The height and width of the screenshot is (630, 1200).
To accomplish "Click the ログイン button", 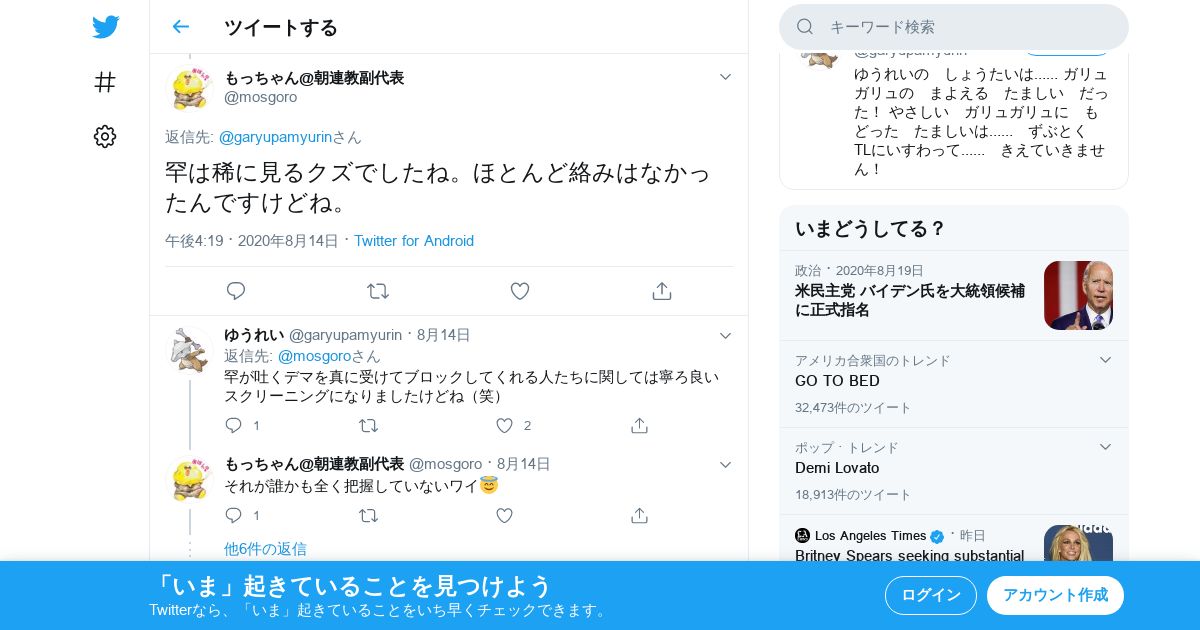I will pyautogui.click(x=931, y=595).
